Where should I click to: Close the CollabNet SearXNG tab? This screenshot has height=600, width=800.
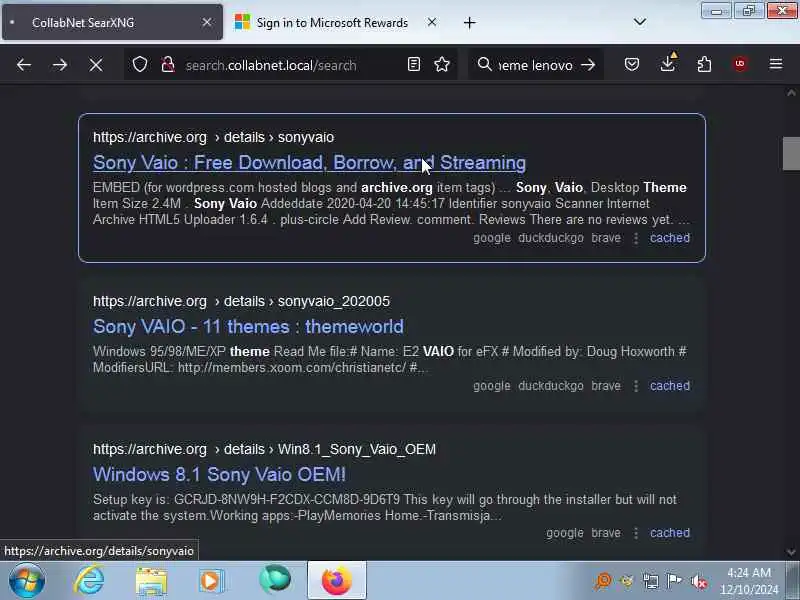coord(207,22)
